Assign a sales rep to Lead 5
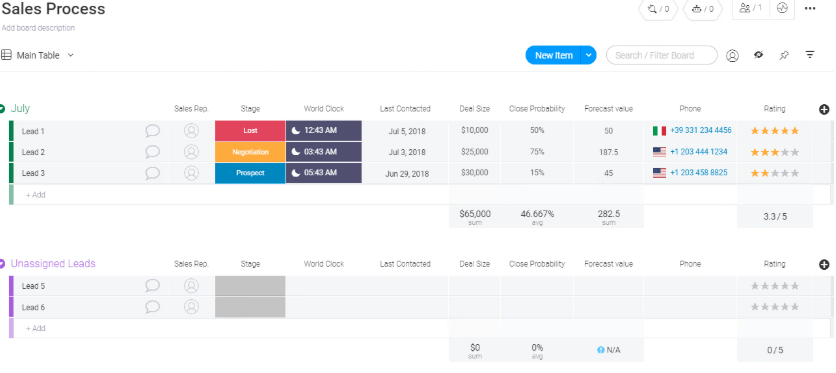Screen dimensions: 836x373 click(x=191, y=286)
